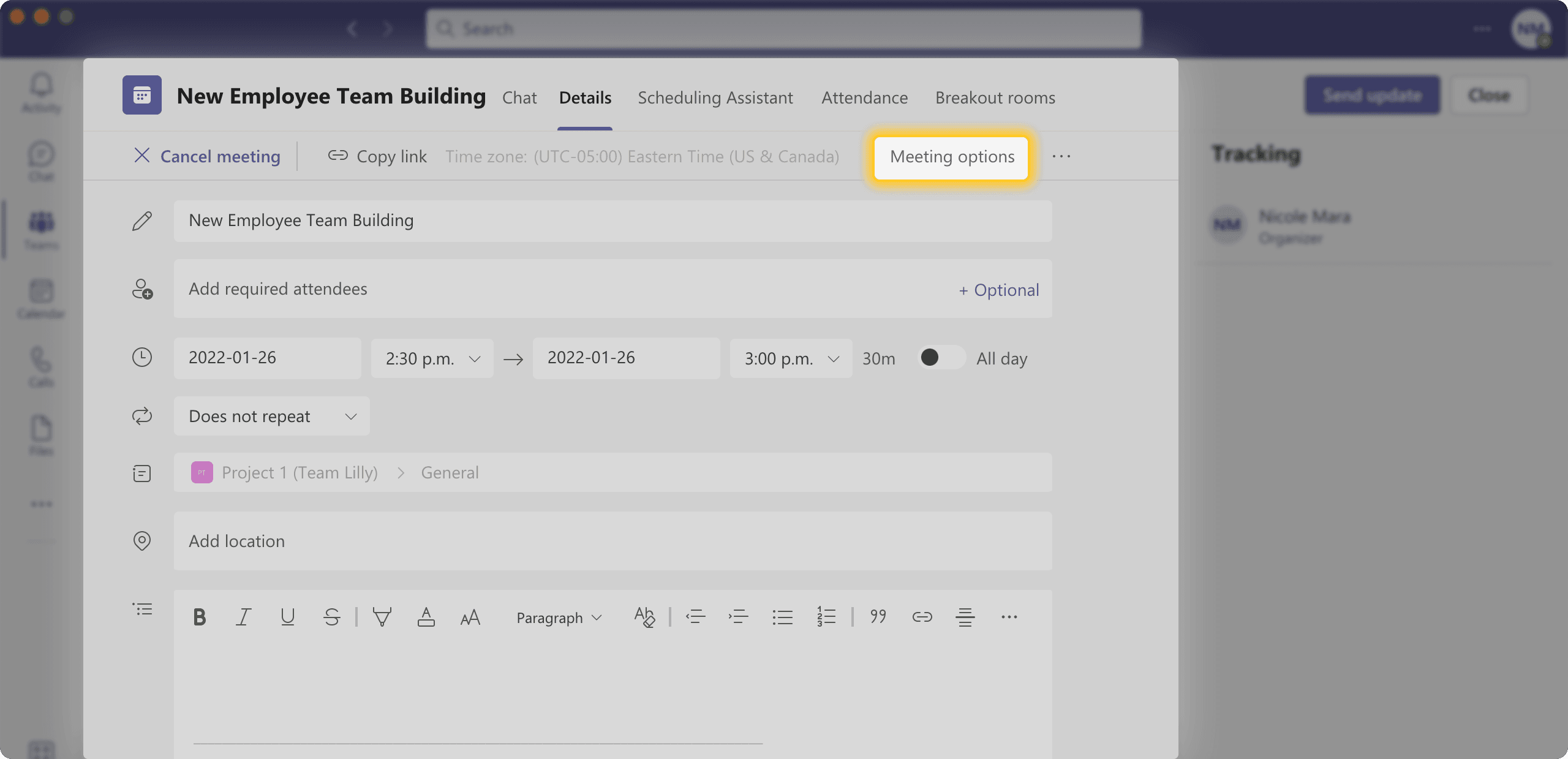Image resolution: width=1568 pixels, height=759 pixels.
Task: Click Copy link
Action: (x=377, y=157)
